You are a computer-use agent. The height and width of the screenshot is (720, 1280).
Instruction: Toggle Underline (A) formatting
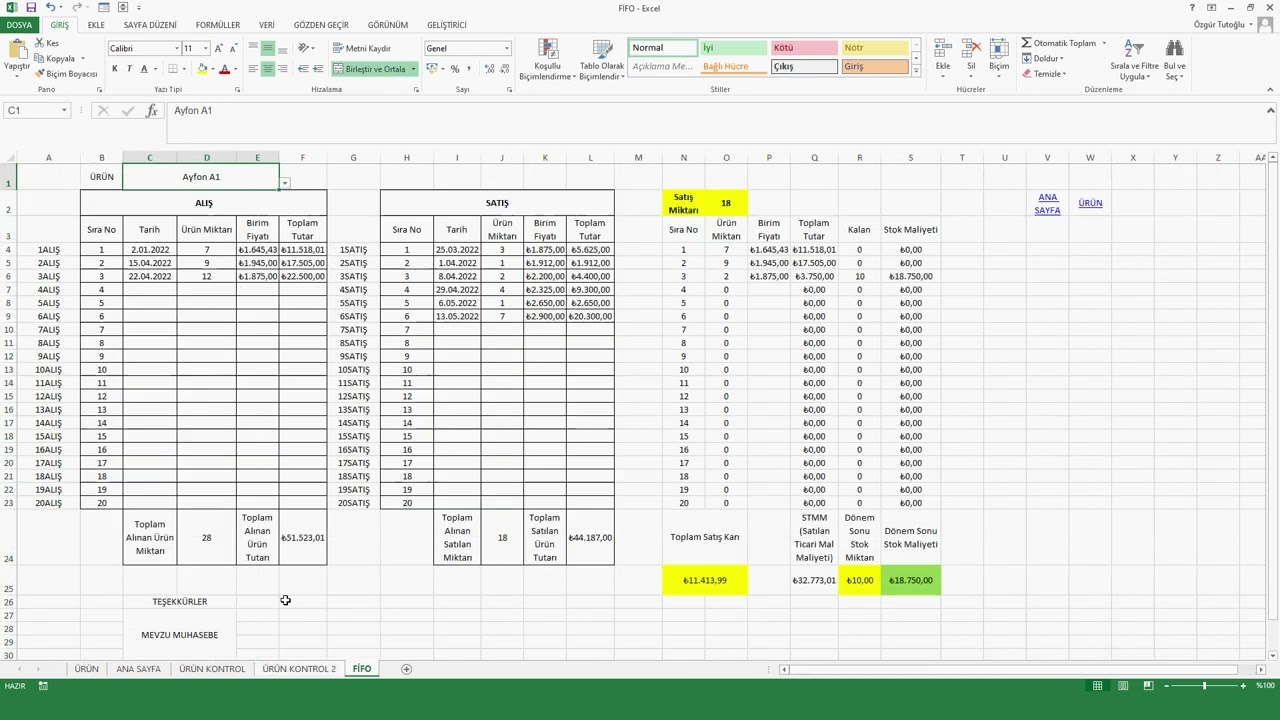144,69
